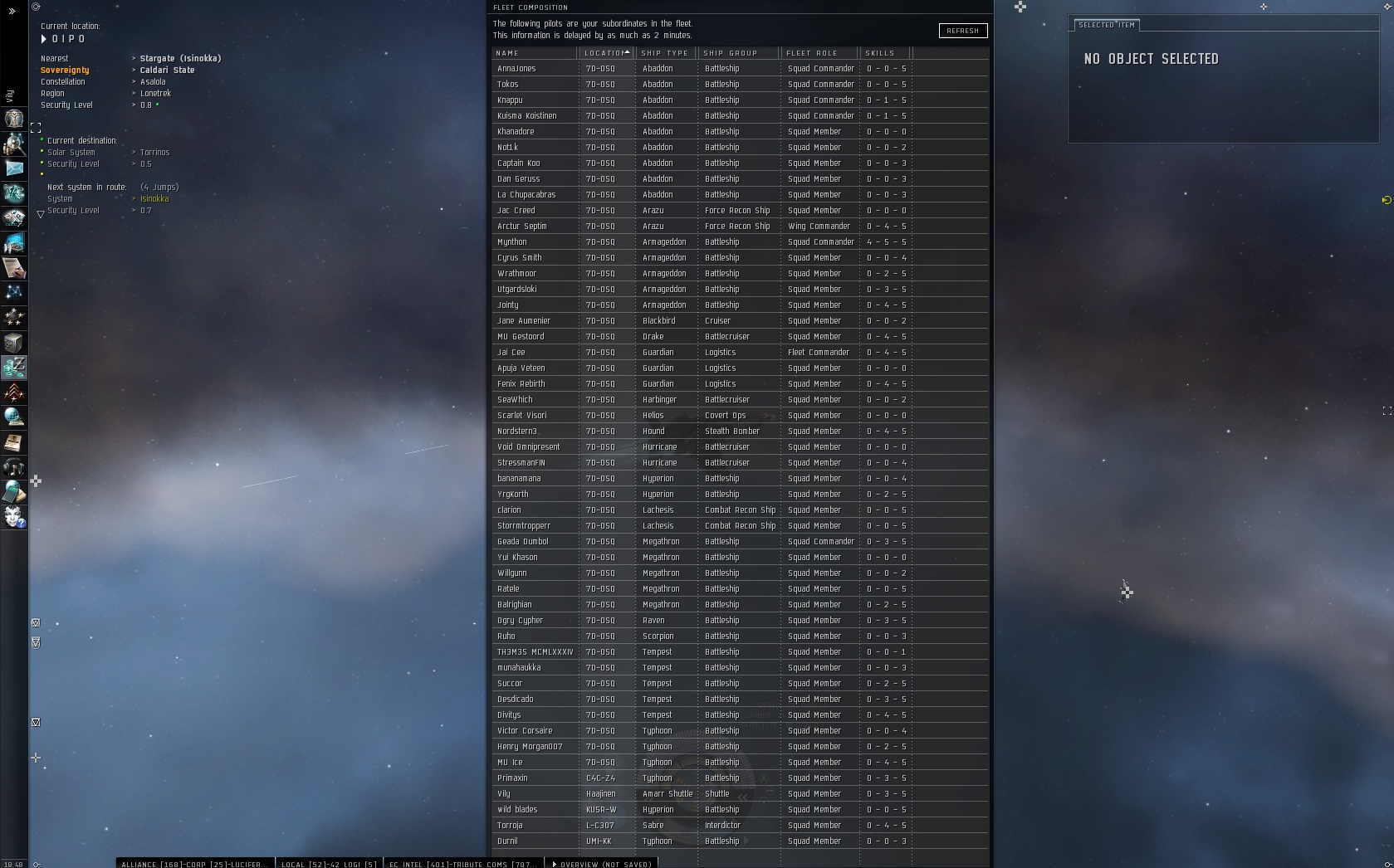Sort fleet list by Ship Group column
1394x868 pixels.
(740, 53)
